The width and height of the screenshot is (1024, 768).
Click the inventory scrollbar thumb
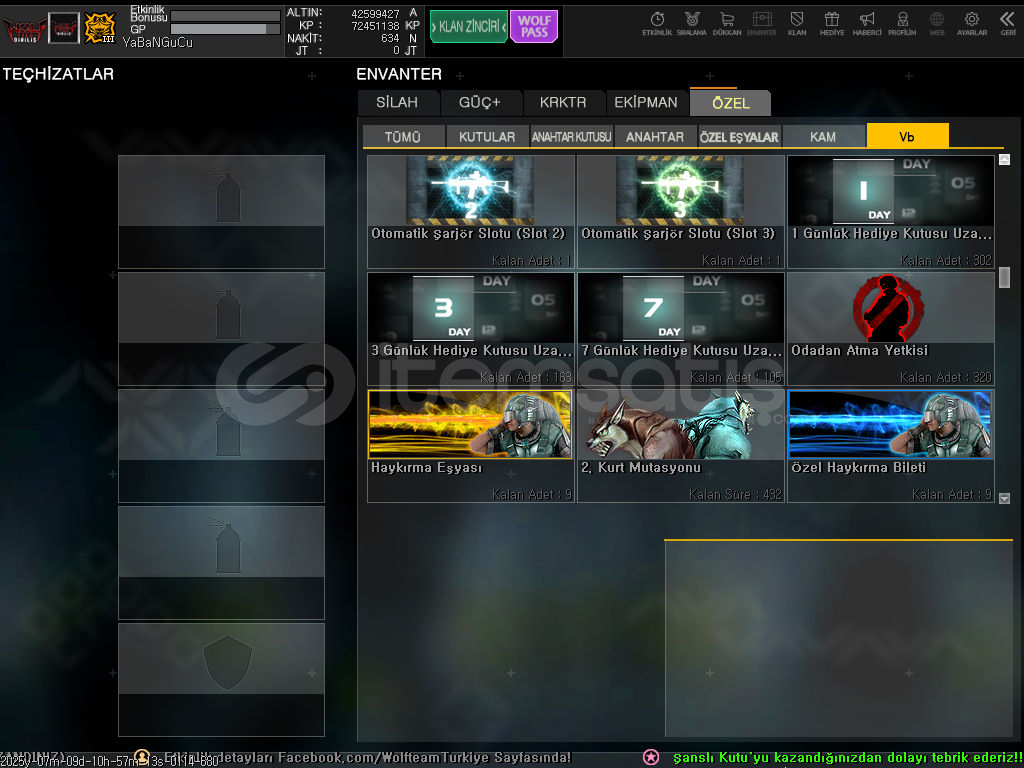[x=1004, y=278]
